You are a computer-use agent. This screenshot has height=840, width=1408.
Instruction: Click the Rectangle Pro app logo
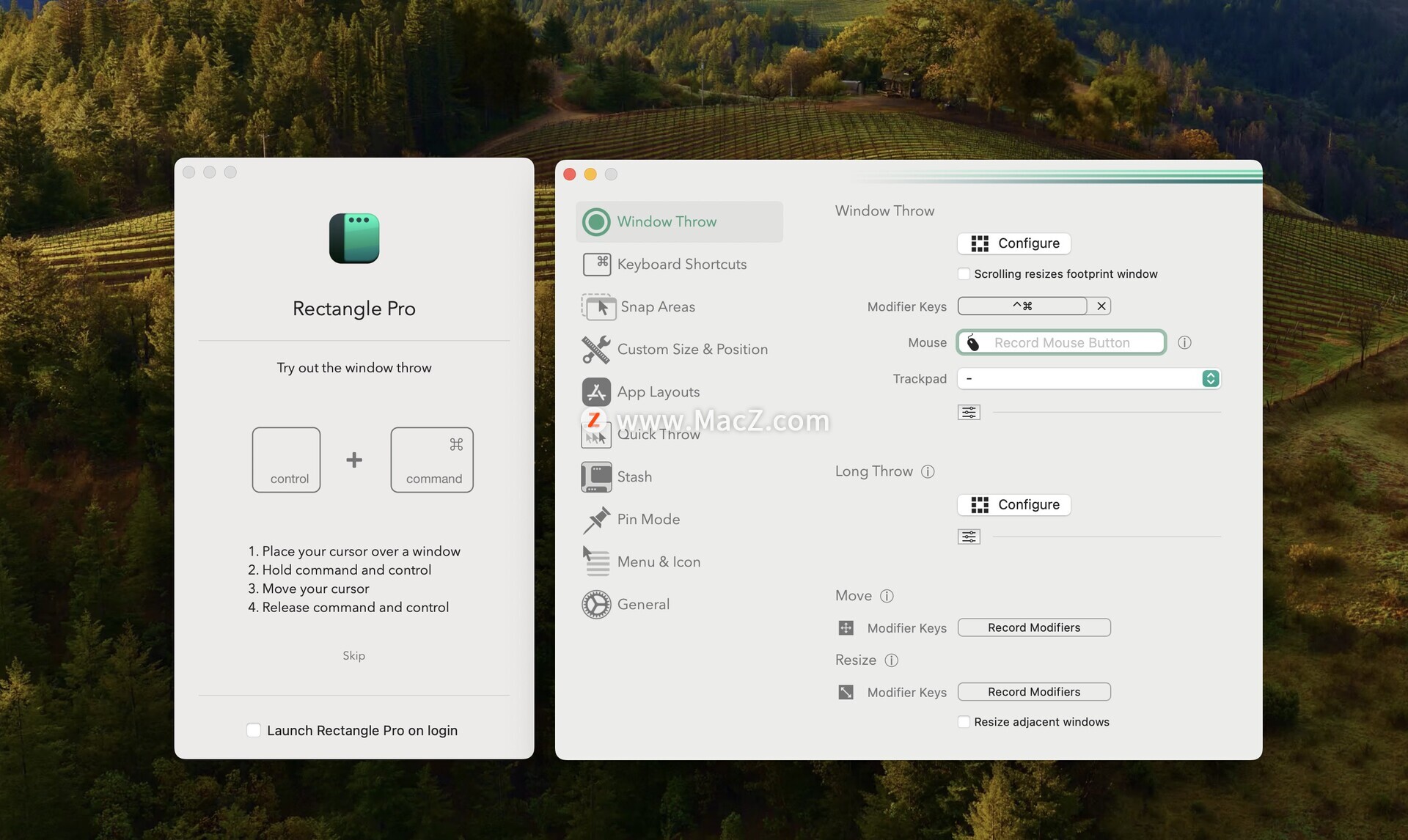354,238
